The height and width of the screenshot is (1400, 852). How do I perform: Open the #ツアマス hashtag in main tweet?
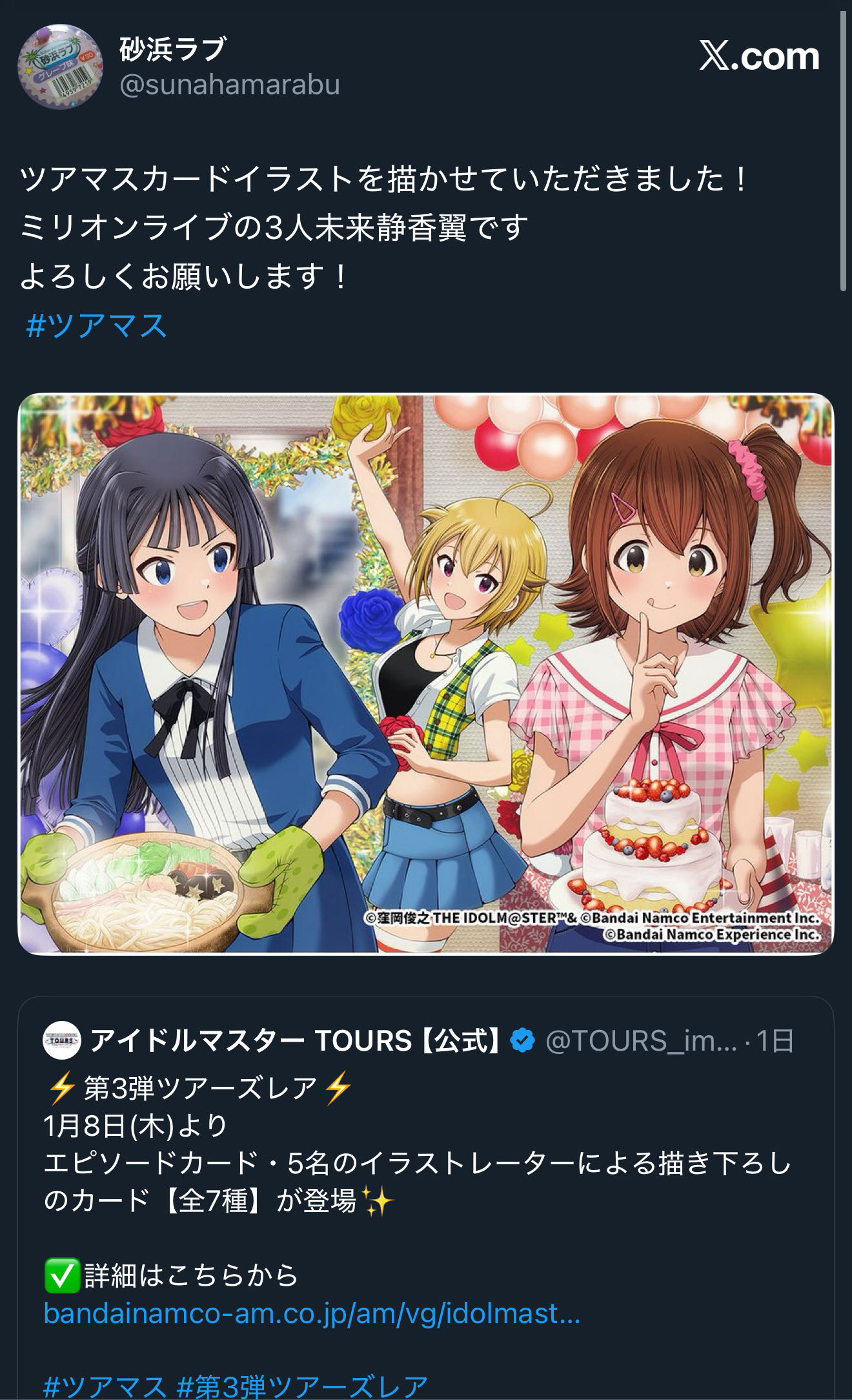[97, 325]
